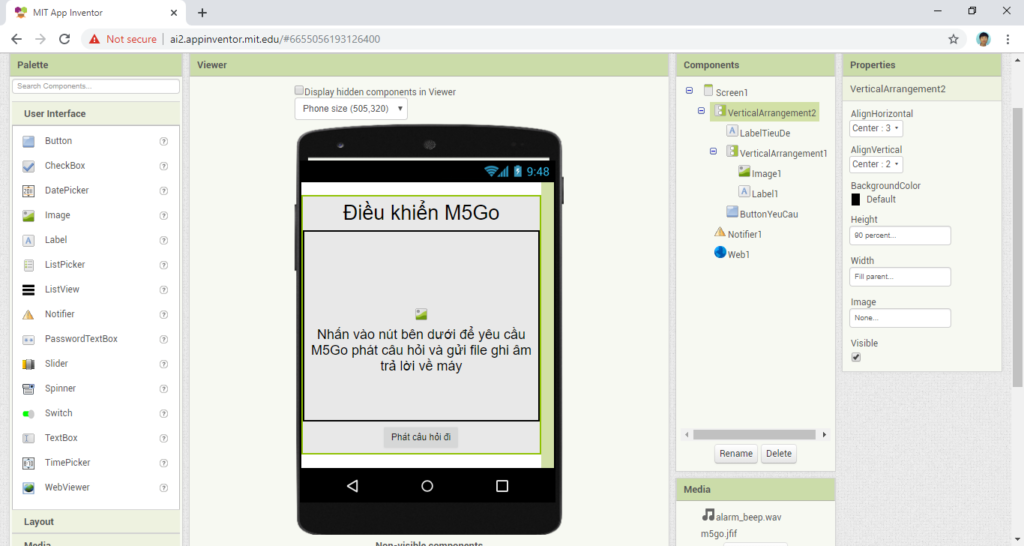
Task: Click the Delete component button
Action: click(778, 454)
